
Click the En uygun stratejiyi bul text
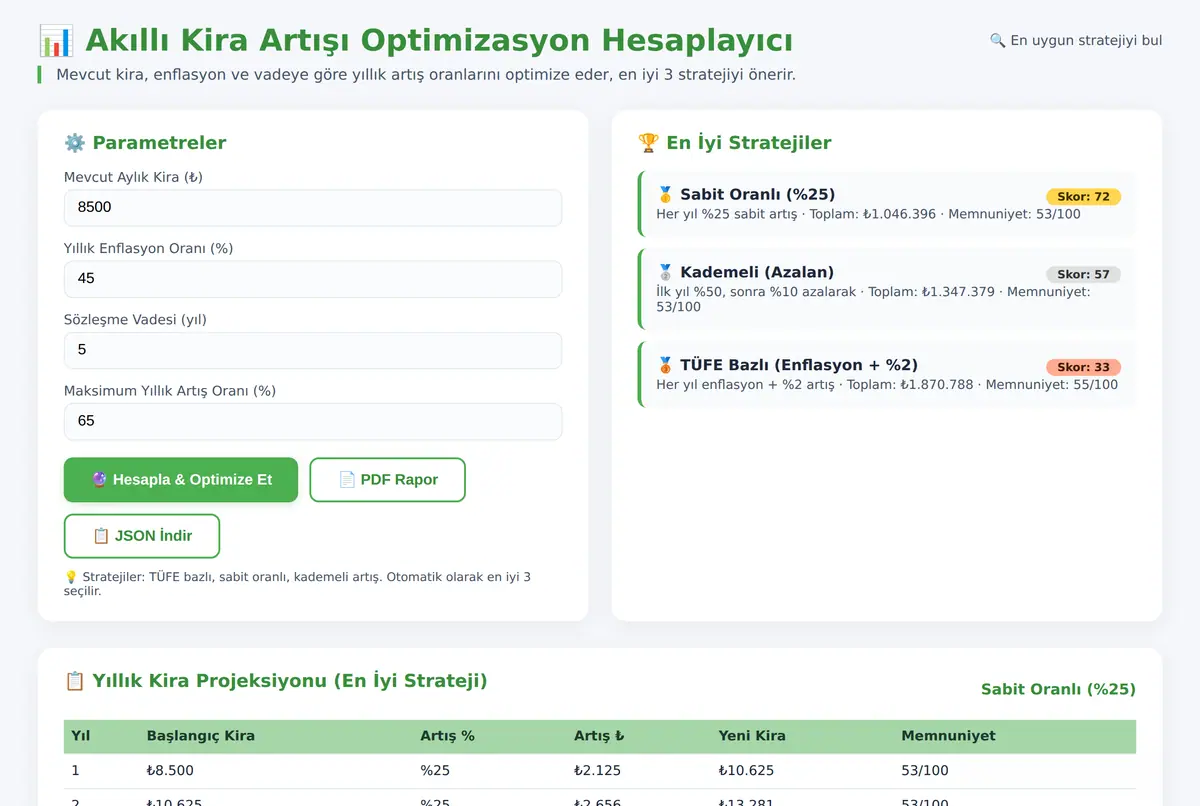point(1086,41)
